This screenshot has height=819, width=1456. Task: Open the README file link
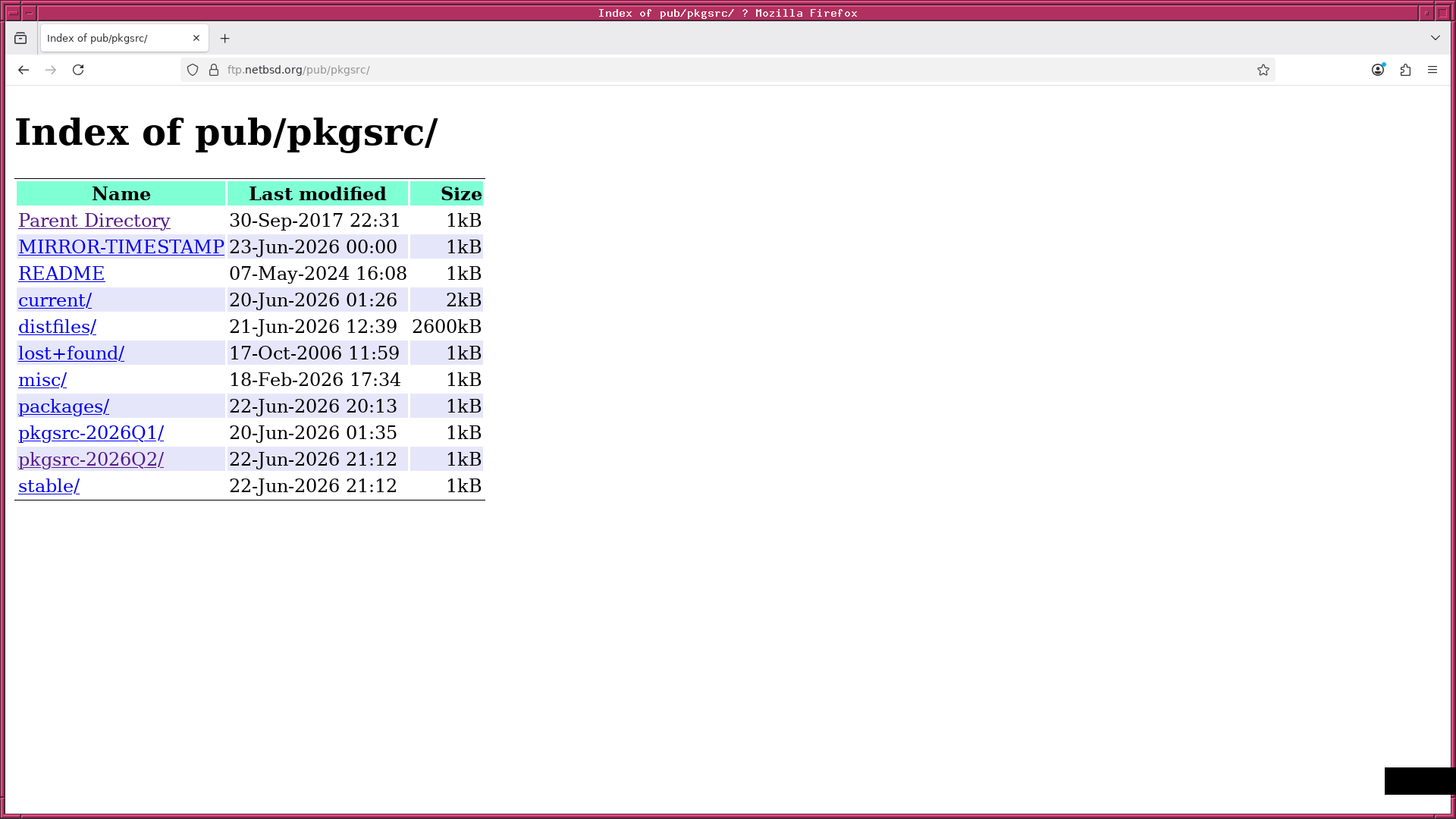point(61,274)
